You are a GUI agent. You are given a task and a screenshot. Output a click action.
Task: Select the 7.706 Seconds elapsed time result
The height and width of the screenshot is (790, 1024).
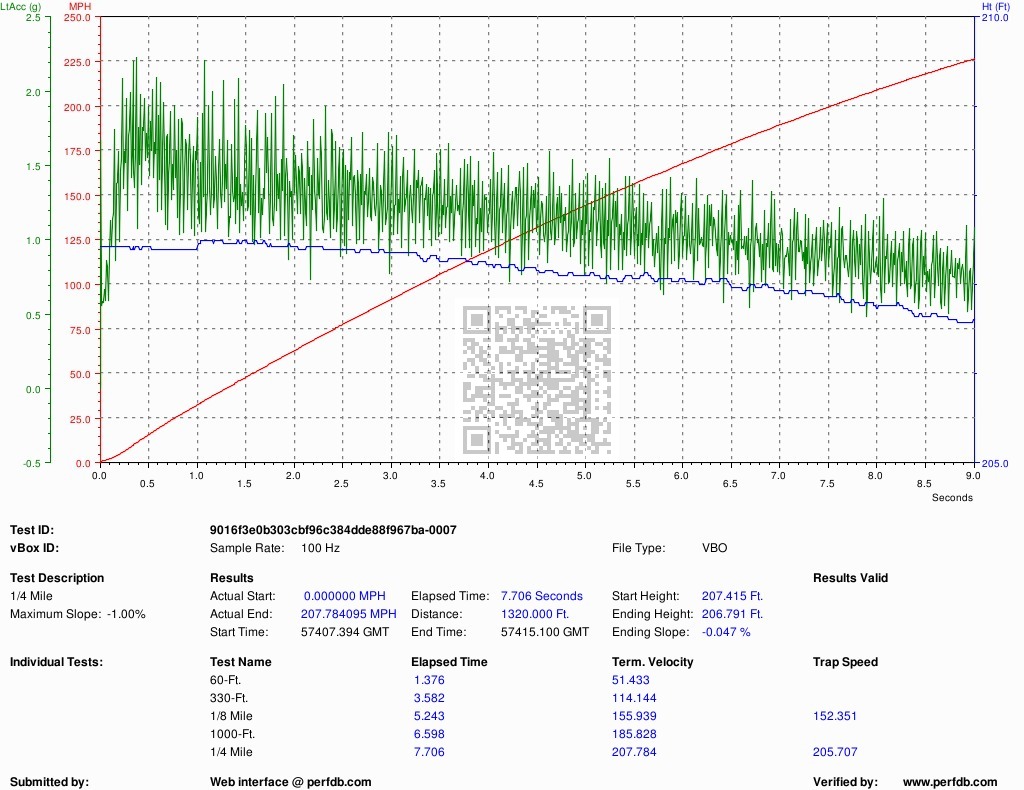click(541, 596)
